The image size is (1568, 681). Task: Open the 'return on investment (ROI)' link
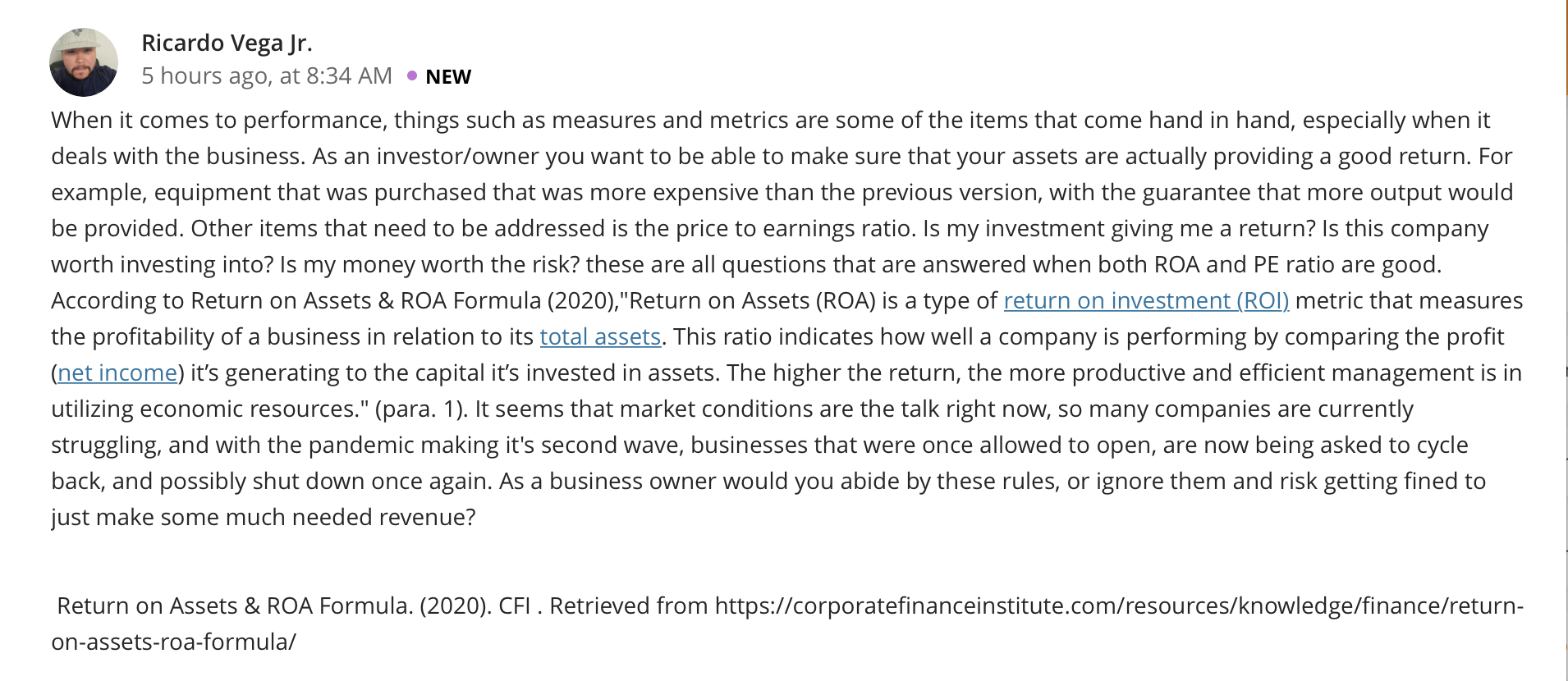pyautogui.click(x=1146, y=301)
